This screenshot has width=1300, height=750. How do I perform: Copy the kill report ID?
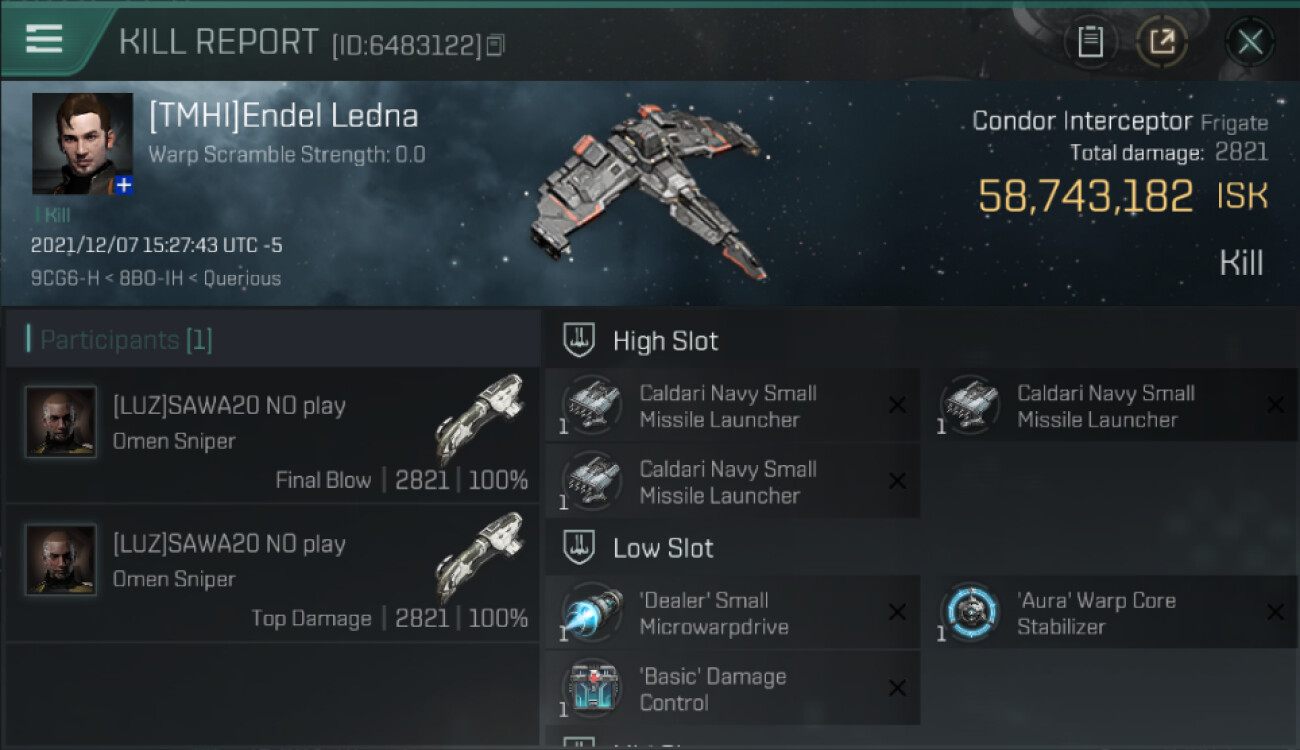point(496,45)
